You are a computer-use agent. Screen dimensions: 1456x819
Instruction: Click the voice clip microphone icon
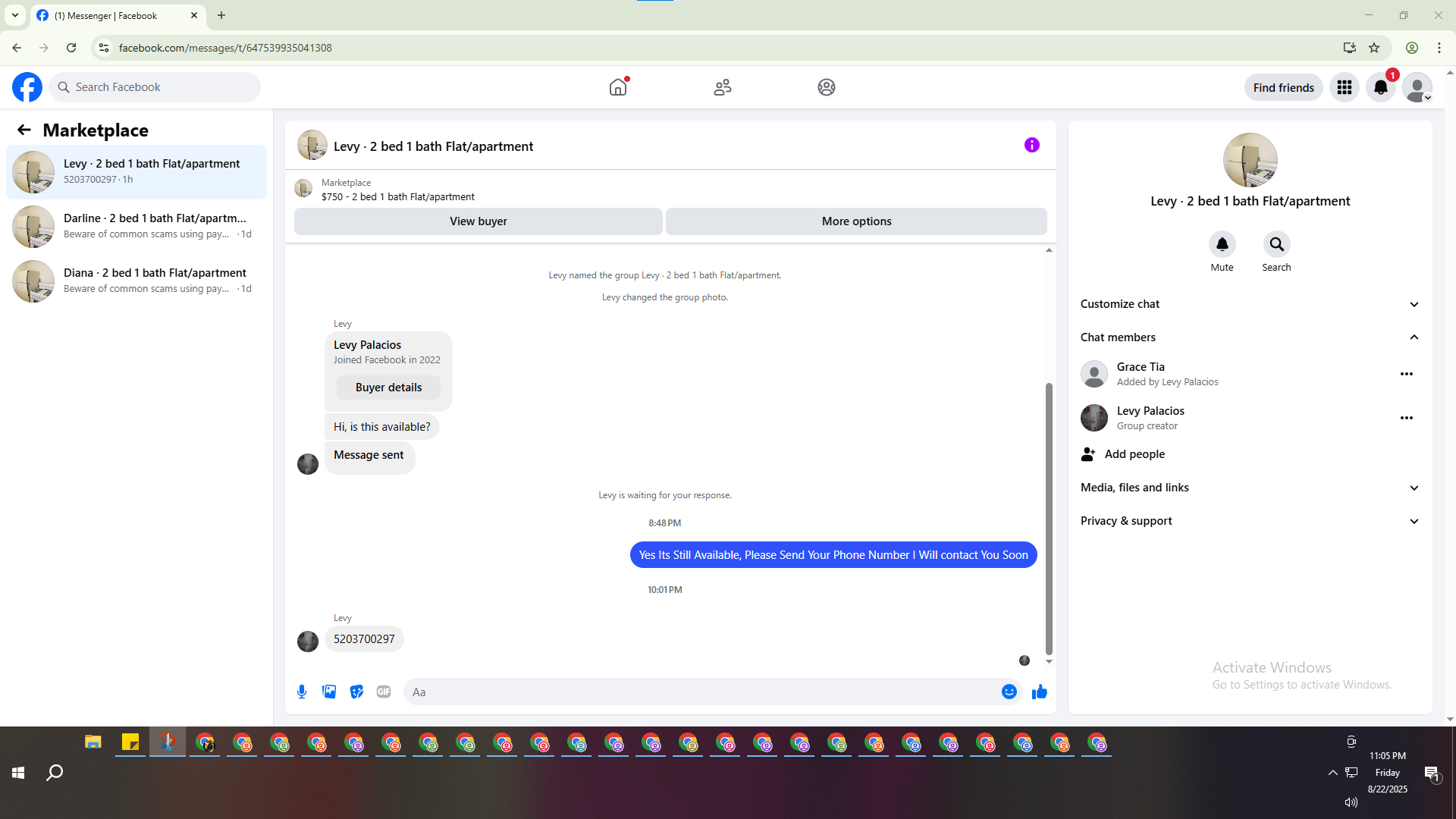pos(302,692)
